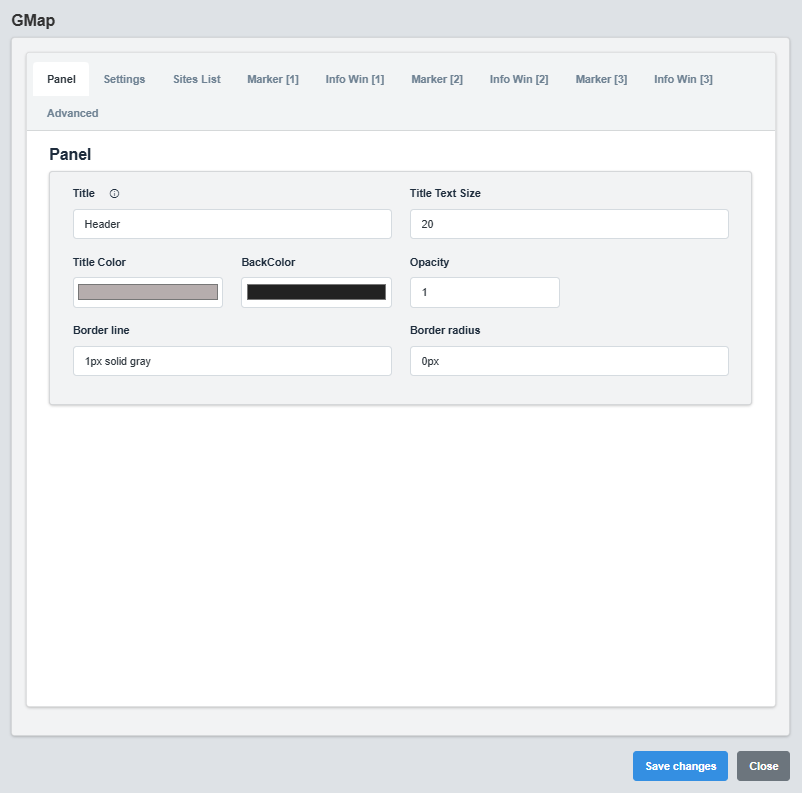Switch to the Marker [2] tab
802x793 pixels.
tap(437, 79)
